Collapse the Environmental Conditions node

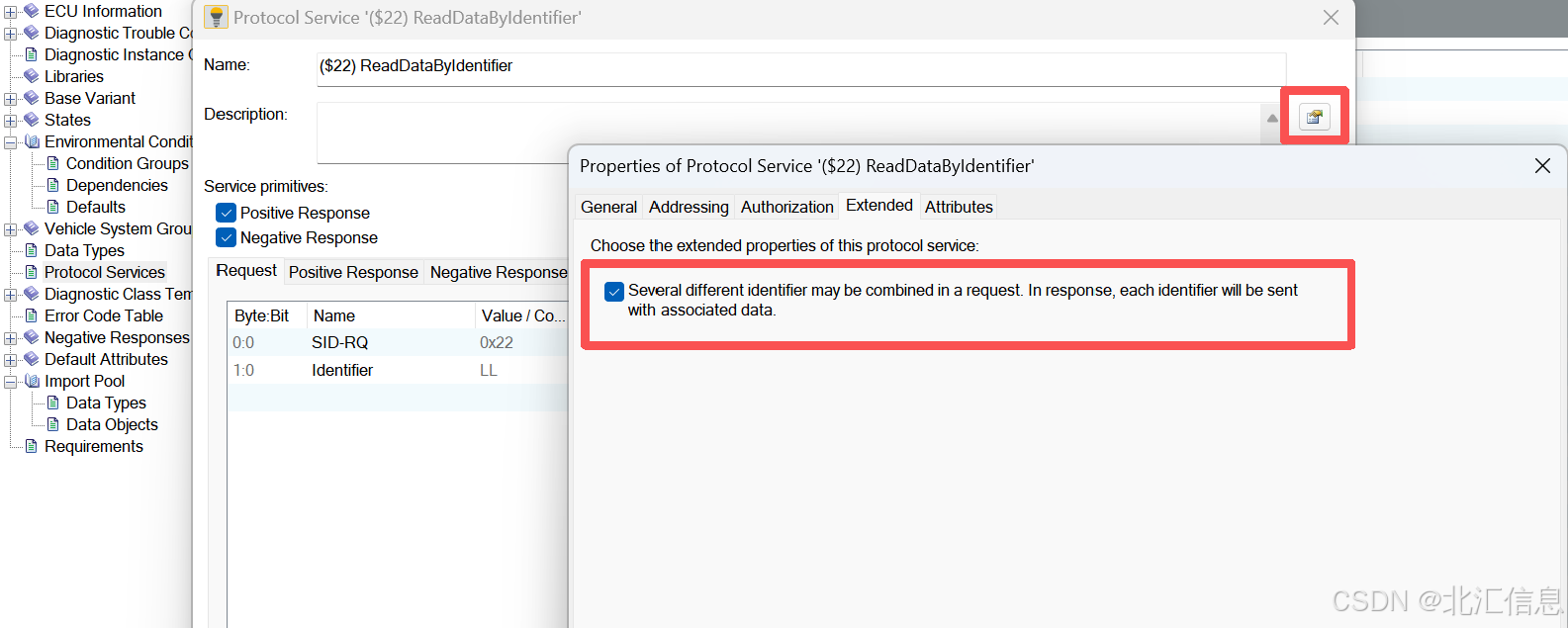tap(10, 142)
